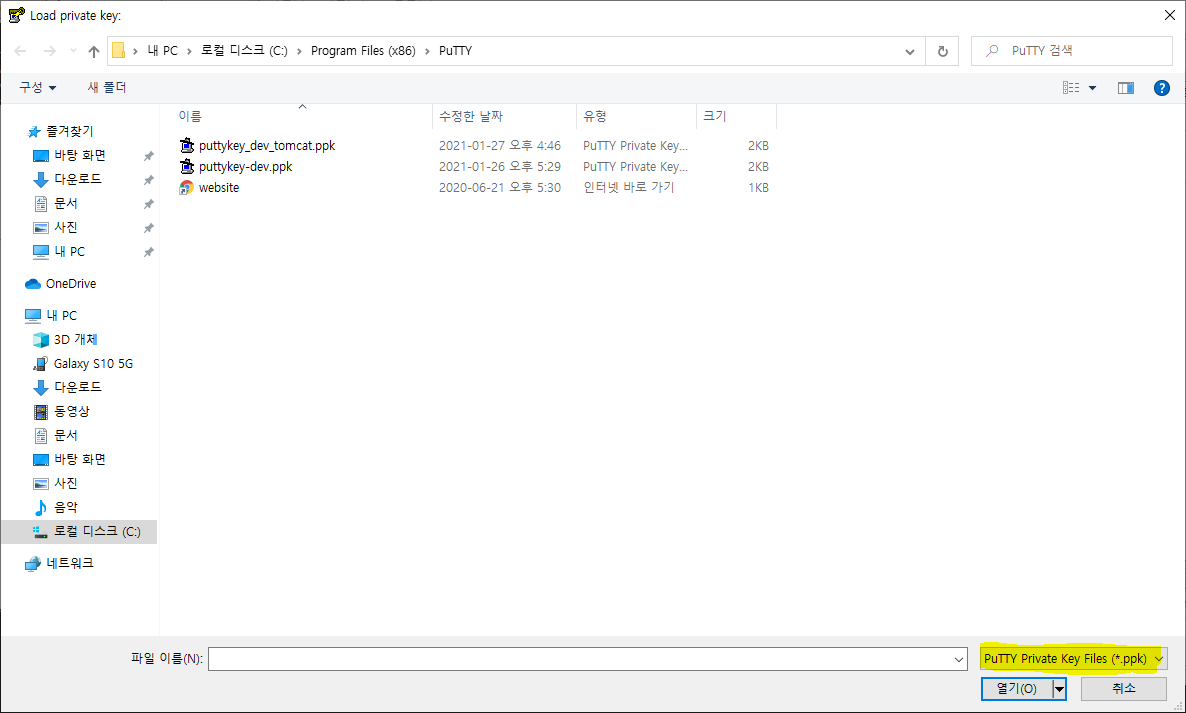1186x713 pixels.
Task: Select 내 PC root in navigation tree
Action: [51, 315]
